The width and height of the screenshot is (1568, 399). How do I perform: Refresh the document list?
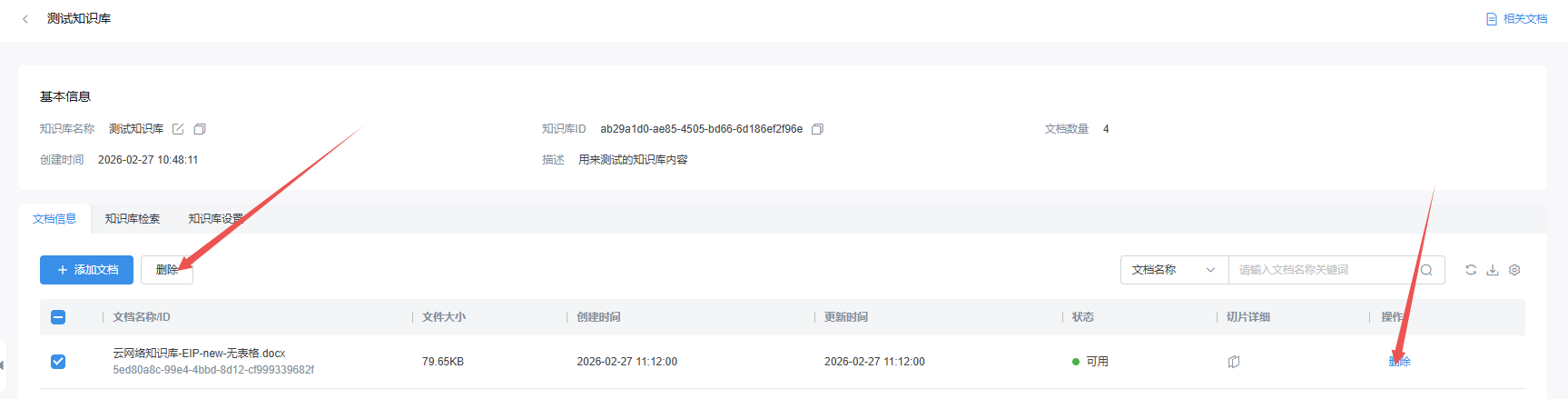pos(1471,270)
